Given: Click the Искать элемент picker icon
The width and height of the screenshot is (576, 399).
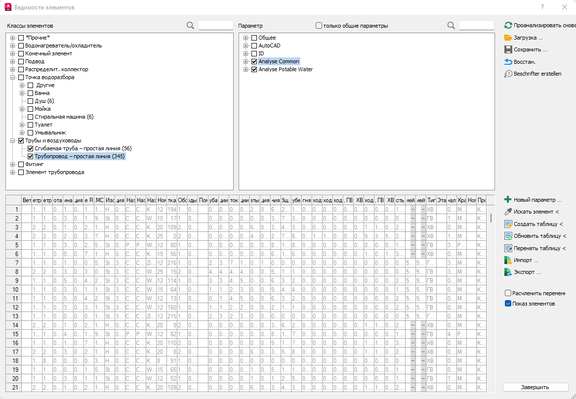Looking at the screenshot, I should click(x=508, y=212).
